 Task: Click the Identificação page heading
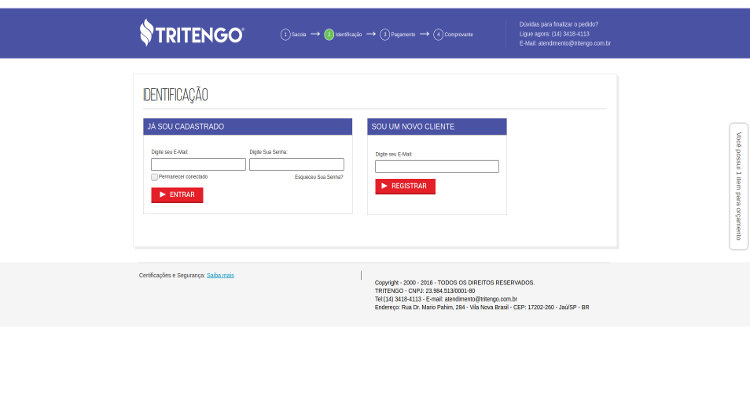click(176, 95)
